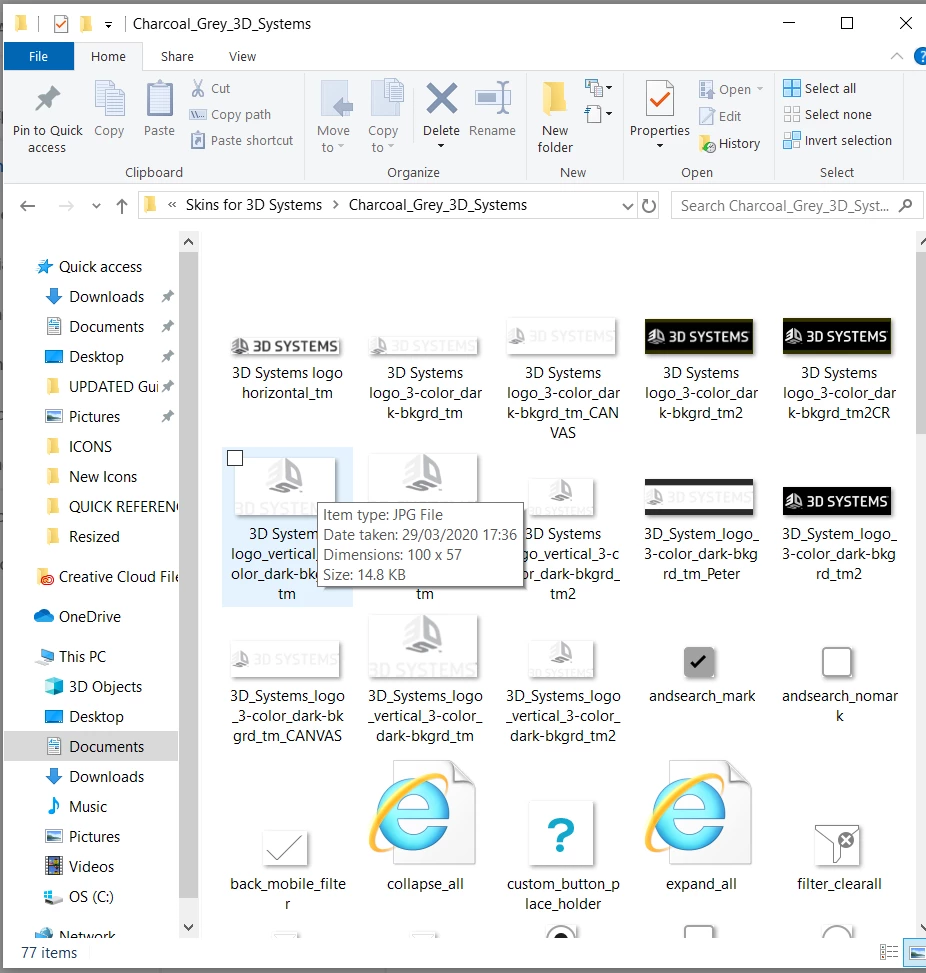Click the Paste clipboard icon
The image size is (926, 973).
[160, 99]
